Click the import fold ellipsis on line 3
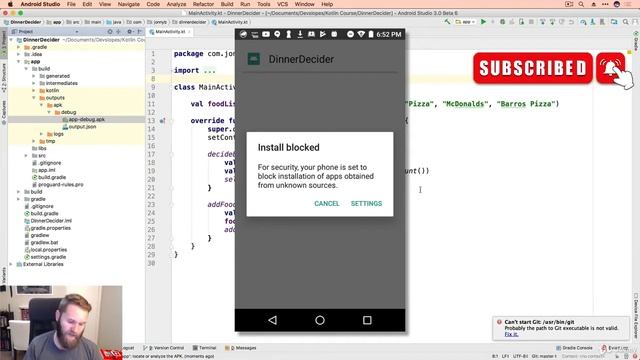The width and height of the screenshot is (640, 360). [x=209, y=71]
